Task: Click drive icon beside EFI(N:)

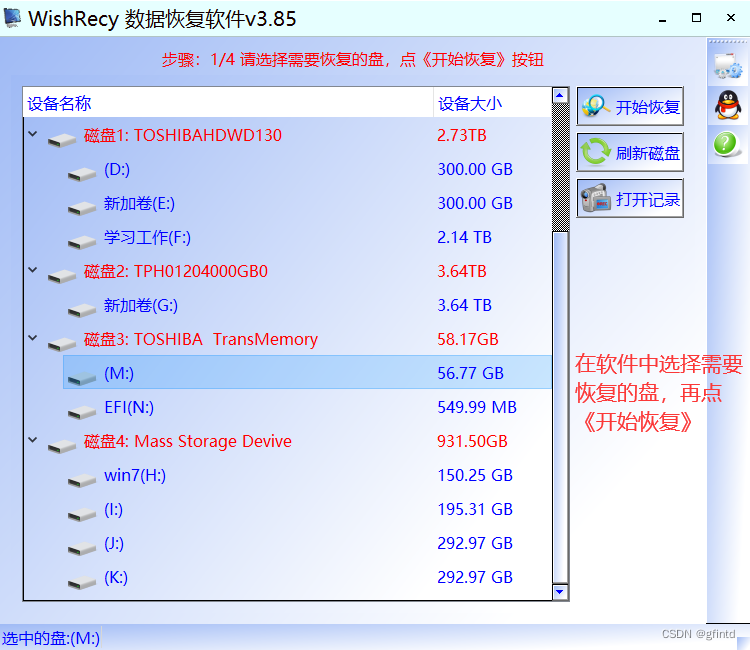Action: point(82,412)
